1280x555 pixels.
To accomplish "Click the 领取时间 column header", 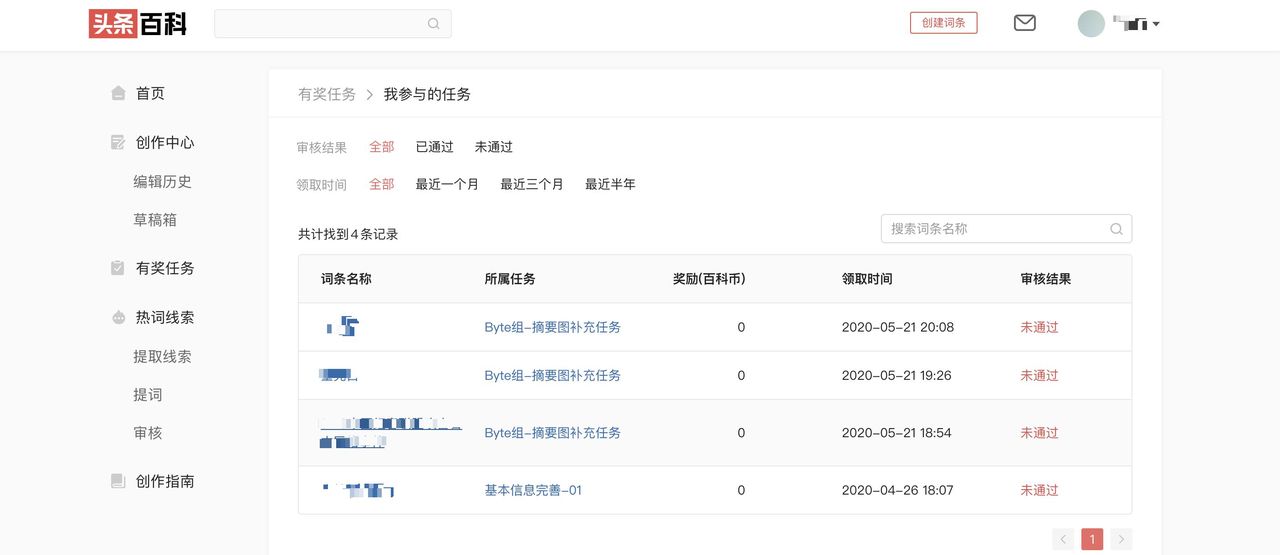I will pos(867,279).
